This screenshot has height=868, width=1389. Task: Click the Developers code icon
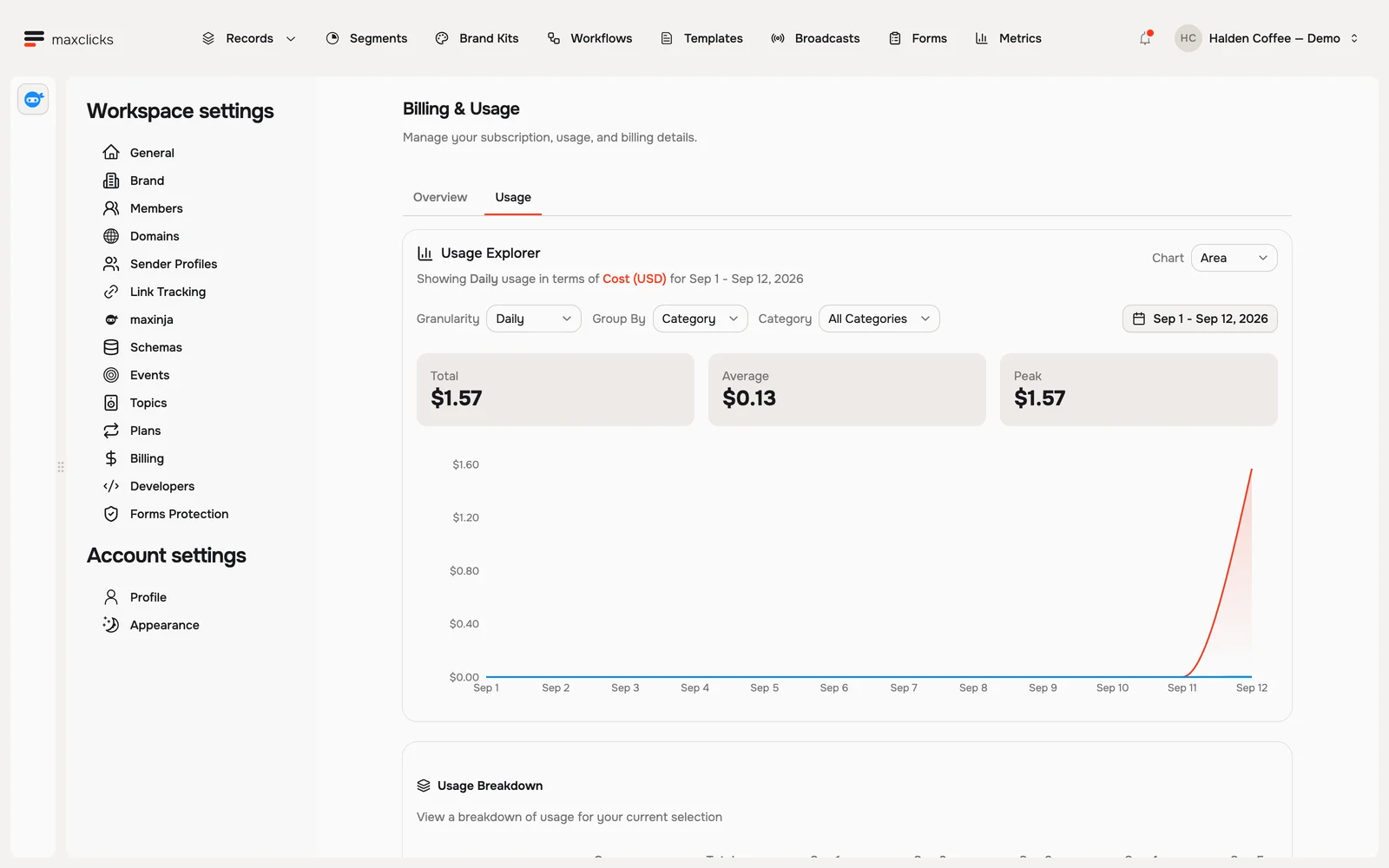pyautogui.click(x=111, y=486)
